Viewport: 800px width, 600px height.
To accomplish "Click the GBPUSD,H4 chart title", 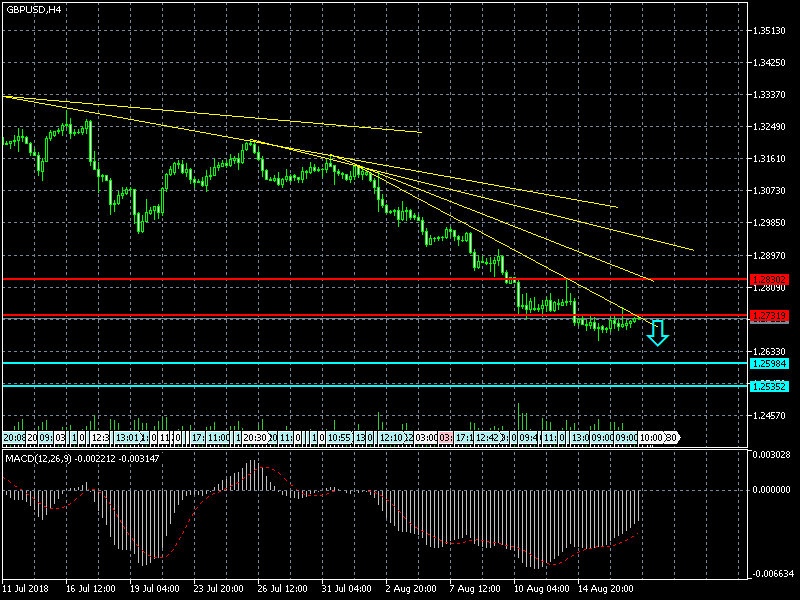I will coord(31,9).
